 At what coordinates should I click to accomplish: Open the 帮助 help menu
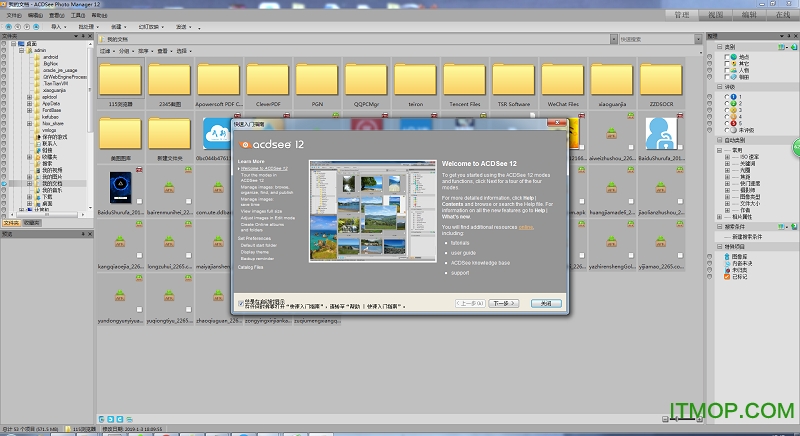pos(99,15)
